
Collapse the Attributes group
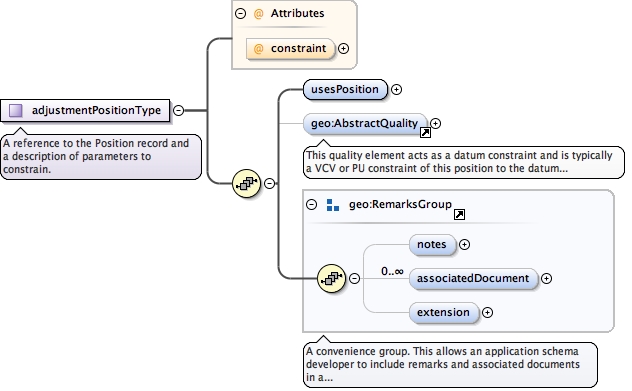click(240, 13)
